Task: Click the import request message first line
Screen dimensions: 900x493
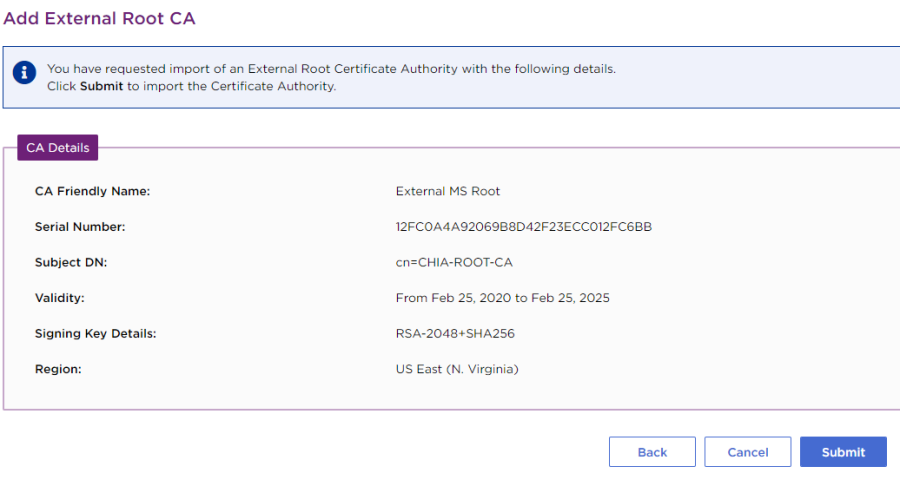Action: coord(331,69)
